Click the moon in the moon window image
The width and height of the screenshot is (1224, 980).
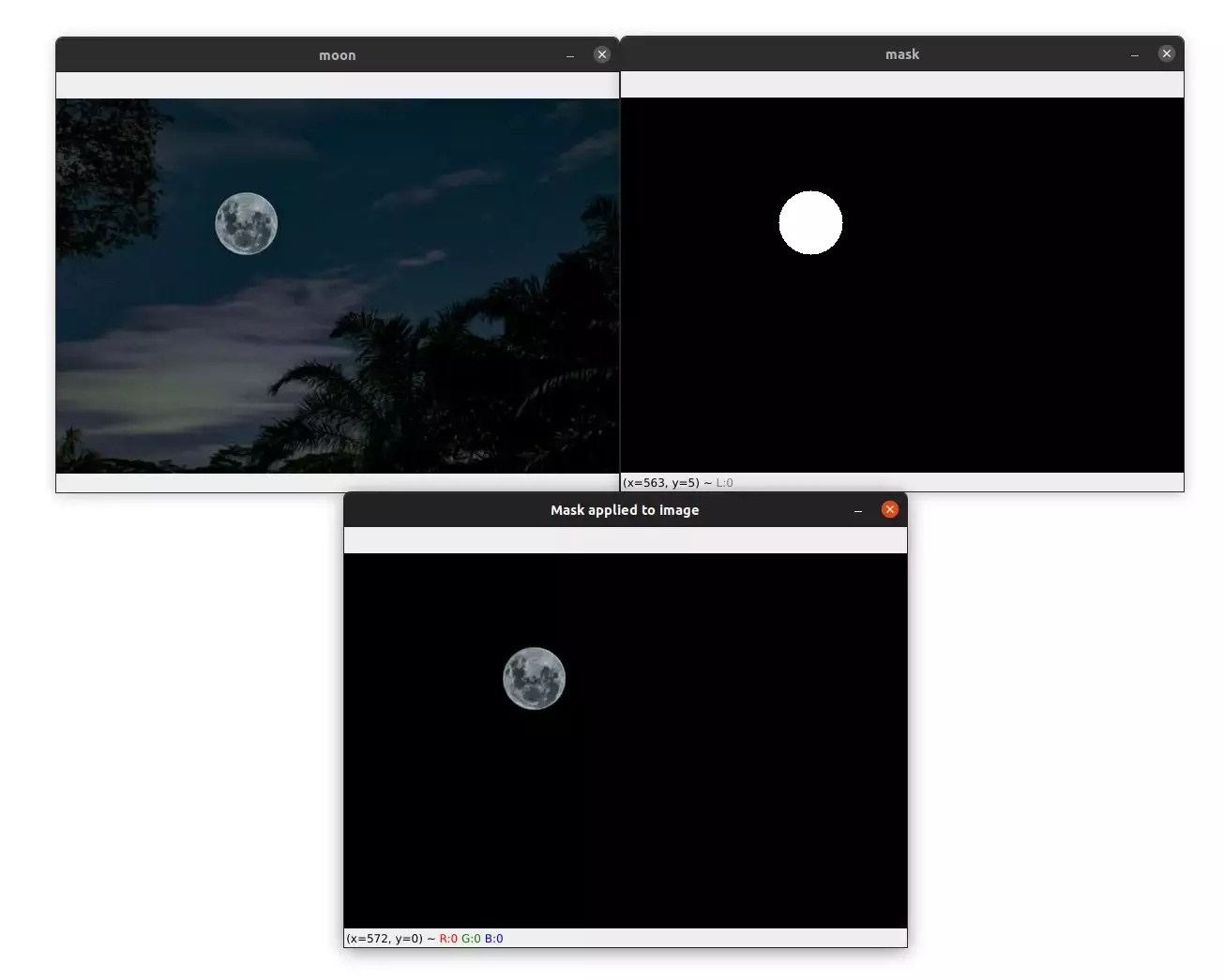point(247,223)
